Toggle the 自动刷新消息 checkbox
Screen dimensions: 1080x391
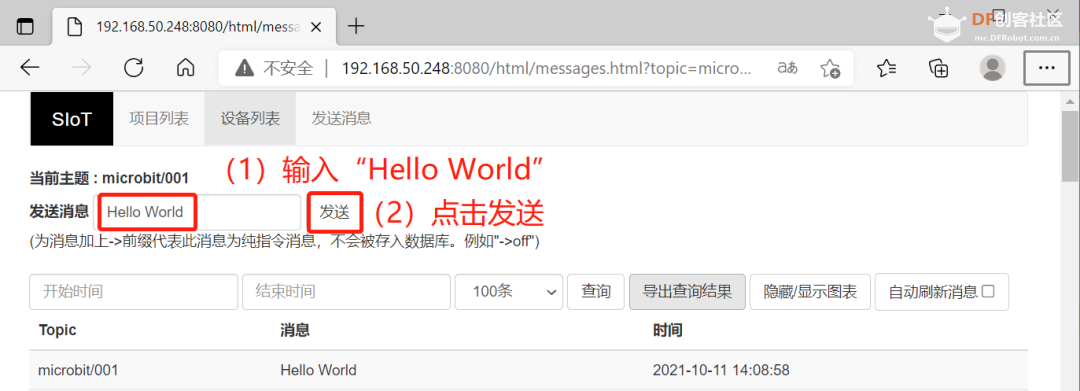pos(988,291)
